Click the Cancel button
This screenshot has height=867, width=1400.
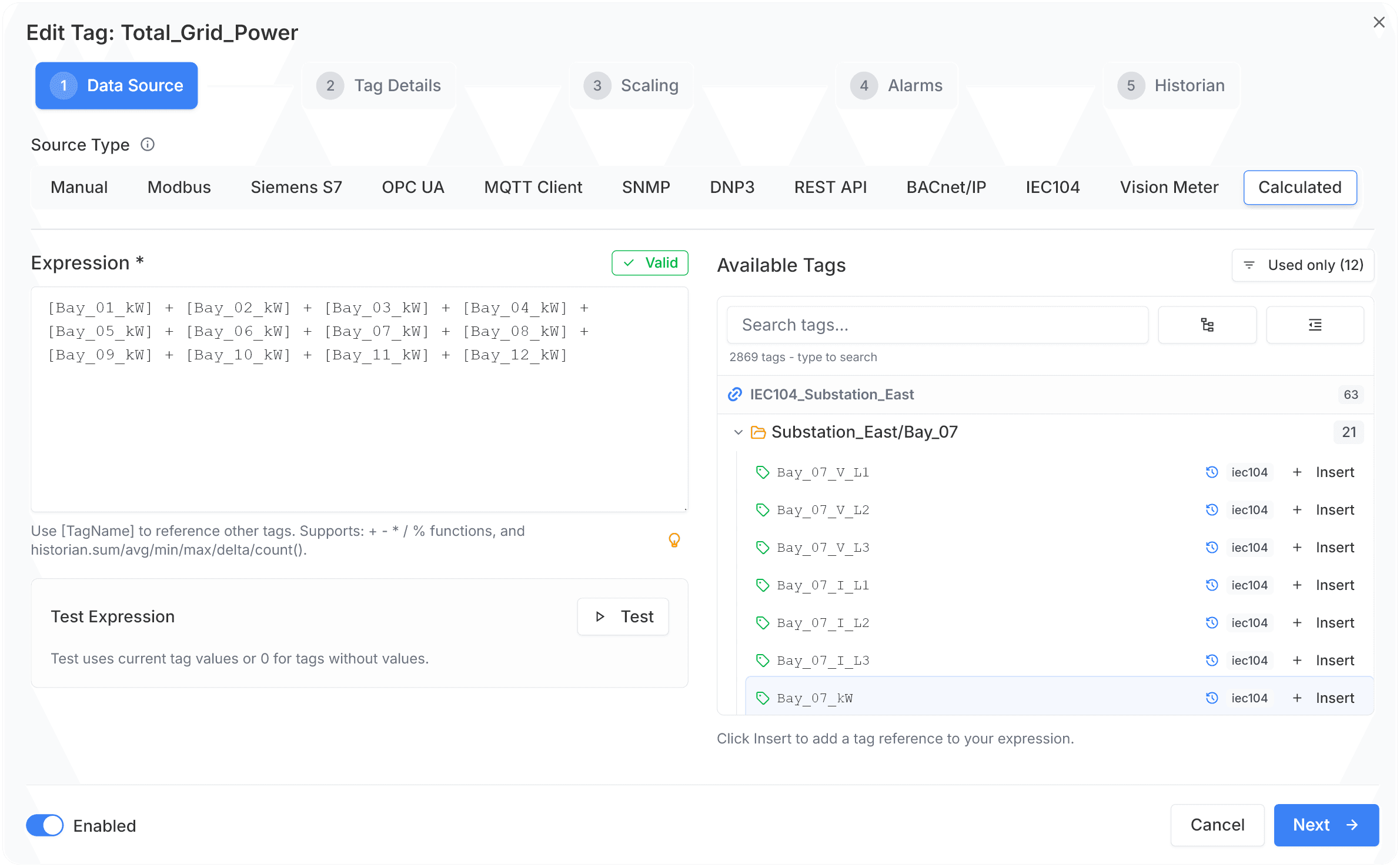click(1217, 825)
